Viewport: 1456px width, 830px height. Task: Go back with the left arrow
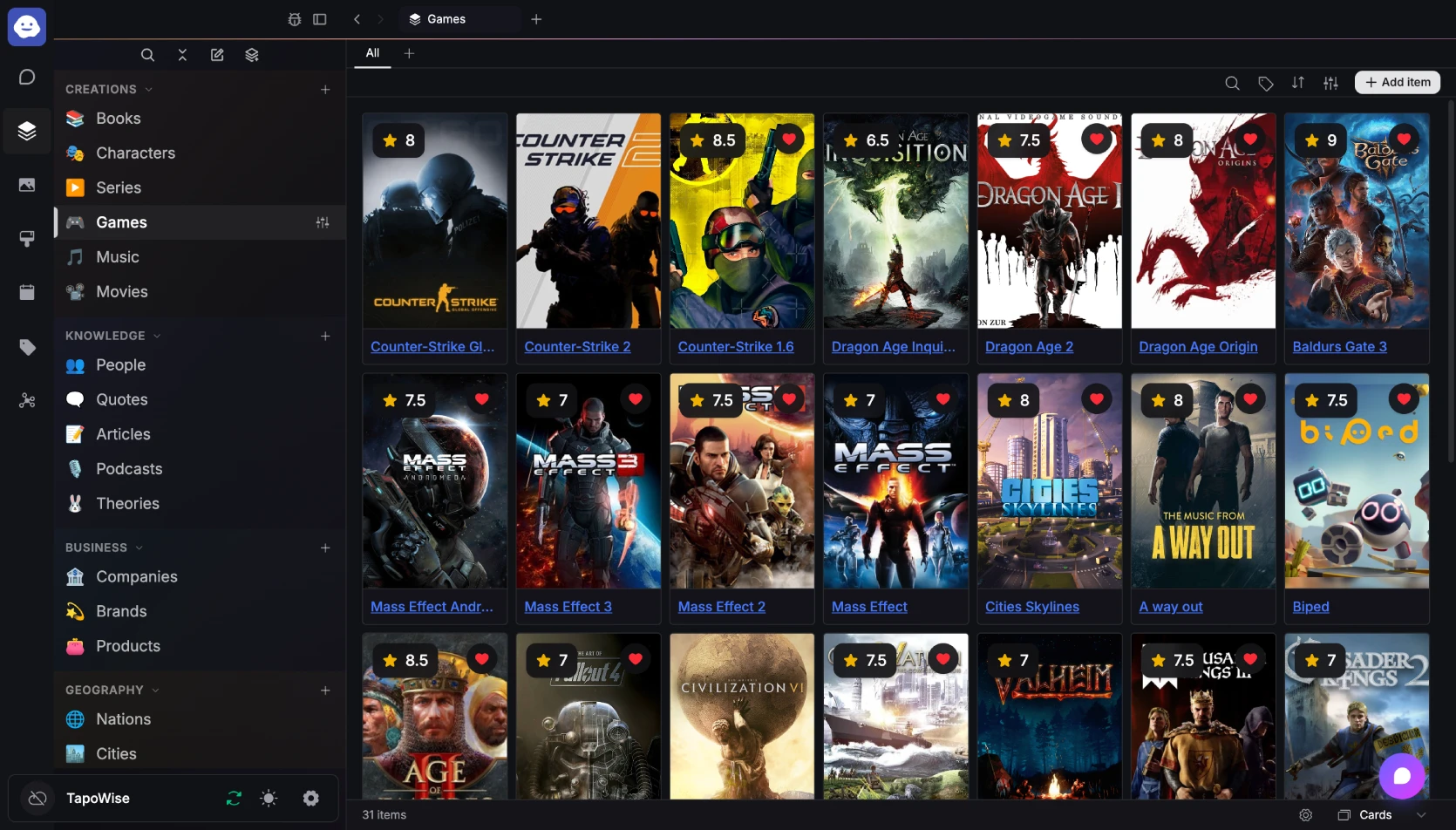357,19
